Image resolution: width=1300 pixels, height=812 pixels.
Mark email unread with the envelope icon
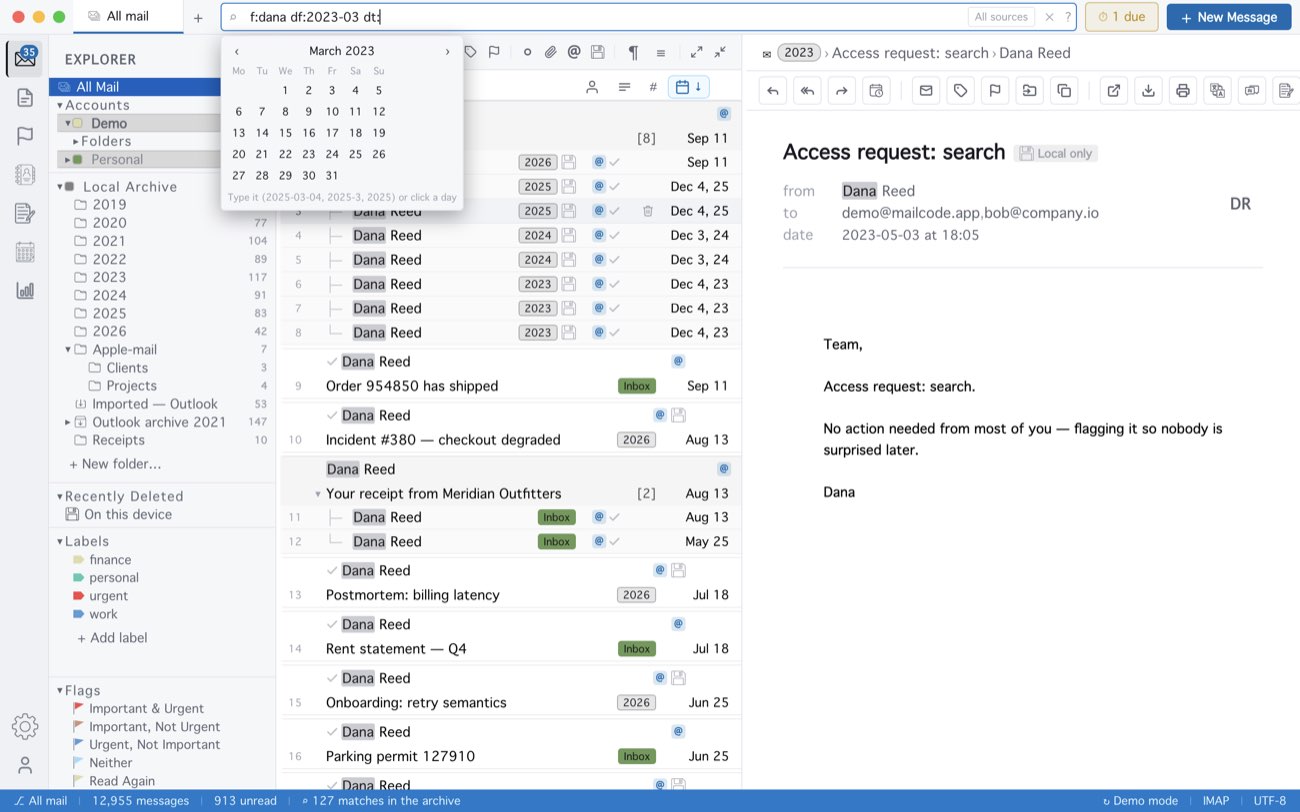click(x=926, y=90)
